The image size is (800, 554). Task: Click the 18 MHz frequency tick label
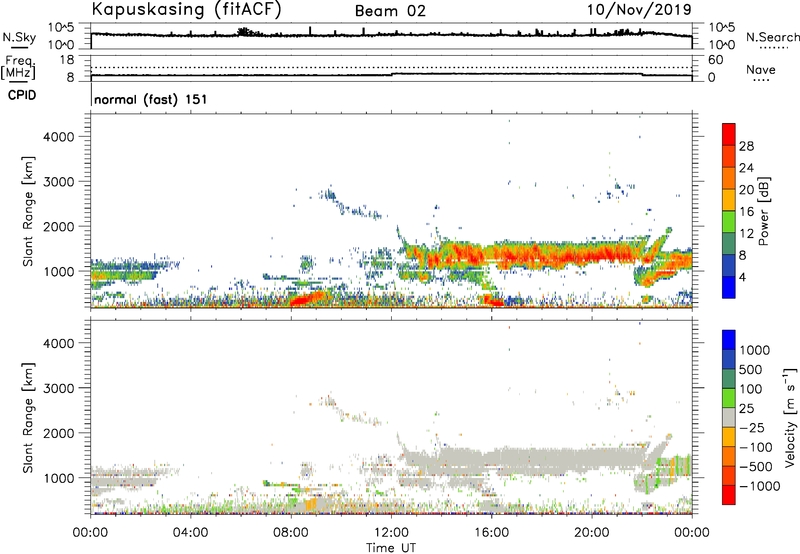[67, 60]
